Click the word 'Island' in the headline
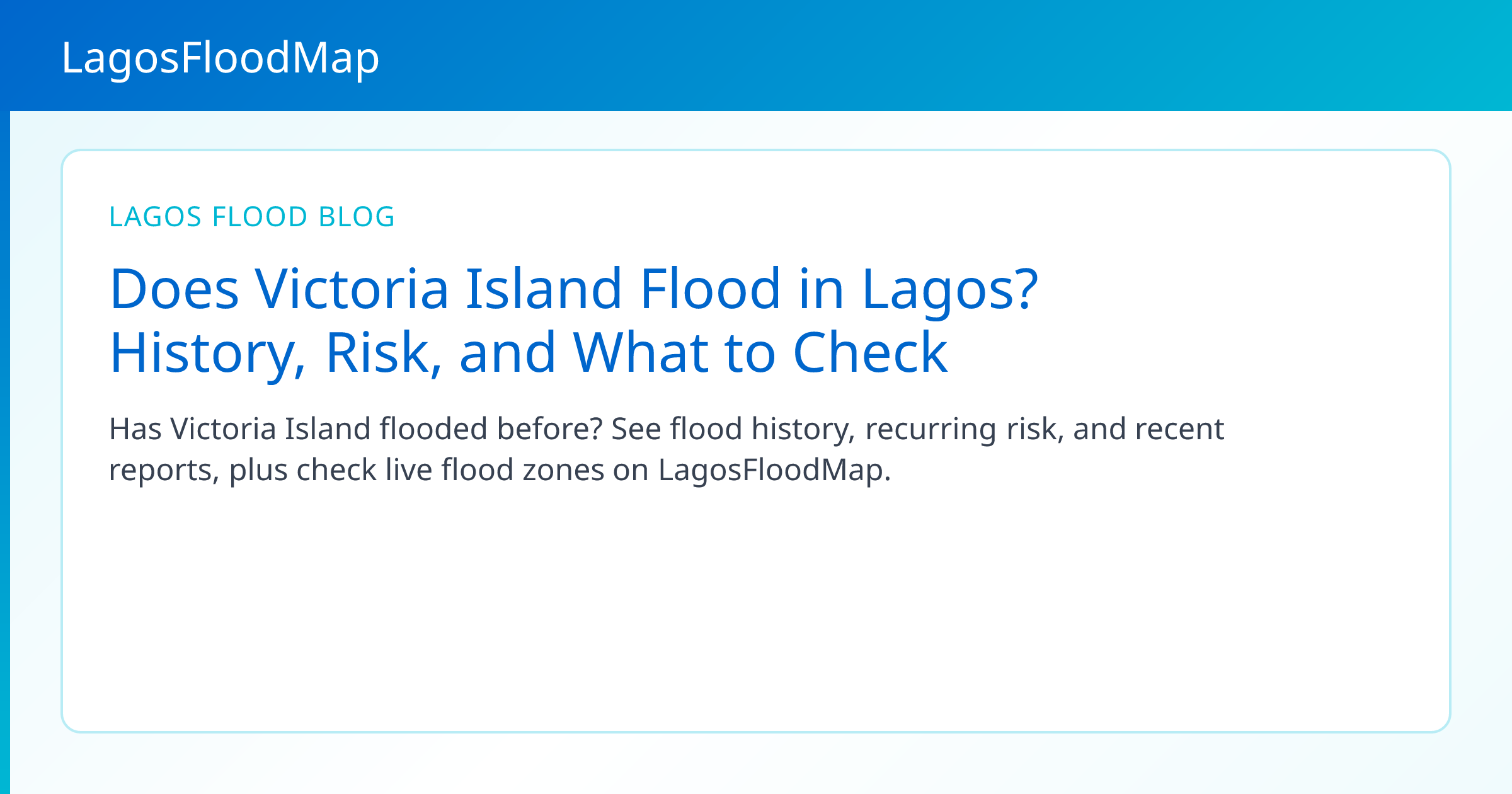 (x=544, y=288)
